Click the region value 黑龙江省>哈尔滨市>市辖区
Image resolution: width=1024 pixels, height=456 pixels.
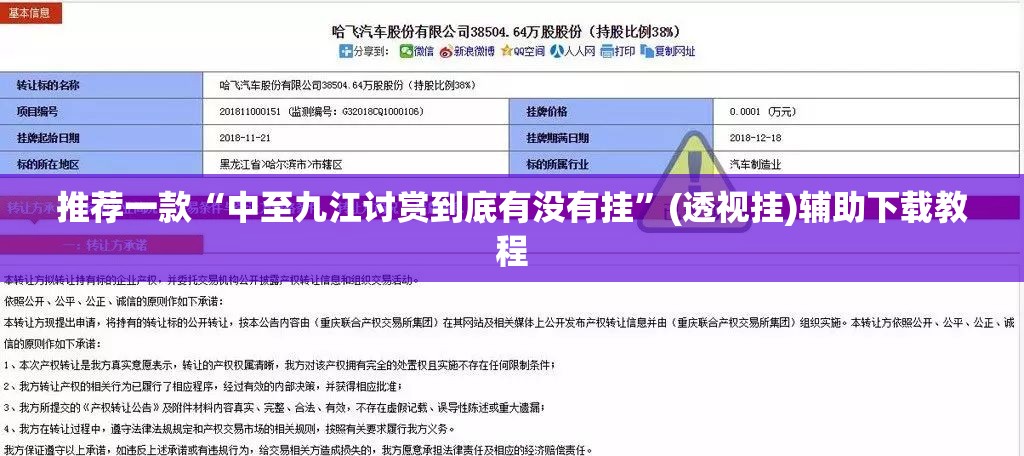tap(281, 165)
